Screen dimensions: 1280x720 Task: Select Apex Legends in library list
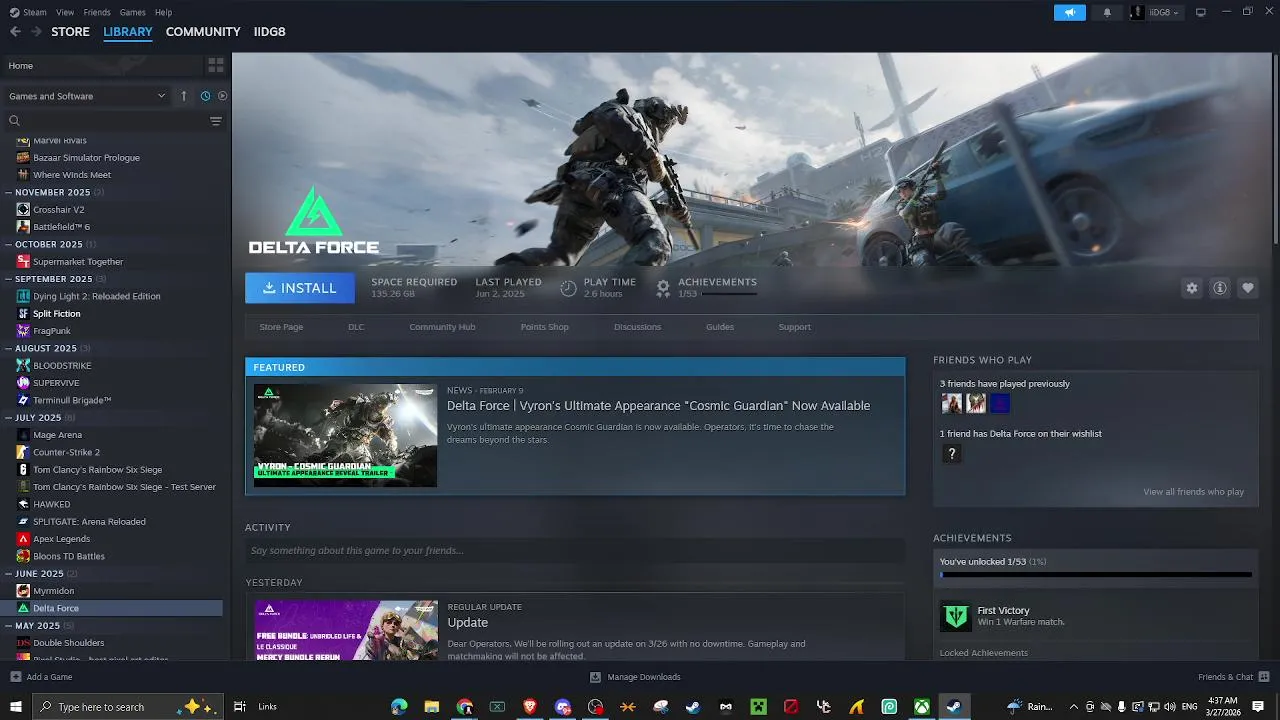[x=61, y=539]
